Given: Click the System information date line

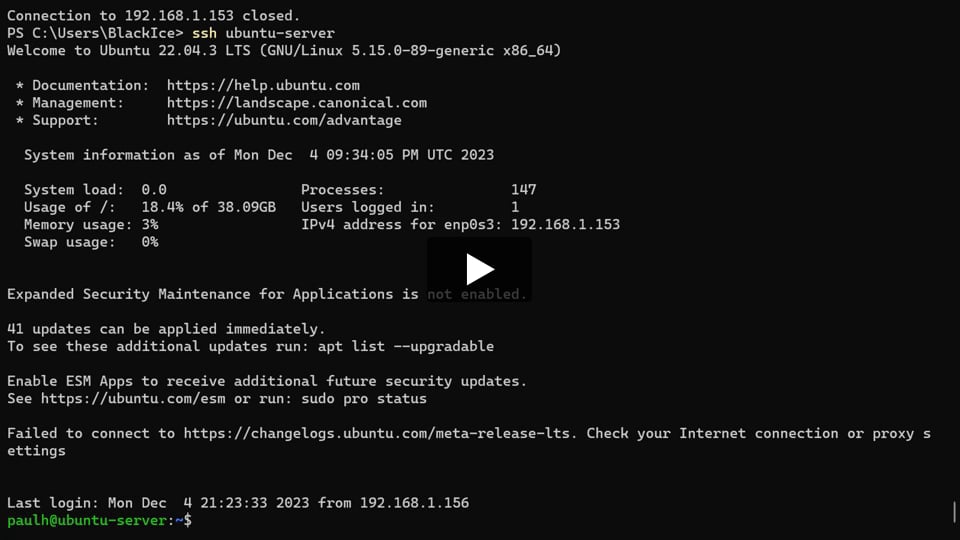Looking at the screenshot, I should (x=259, y=155).
